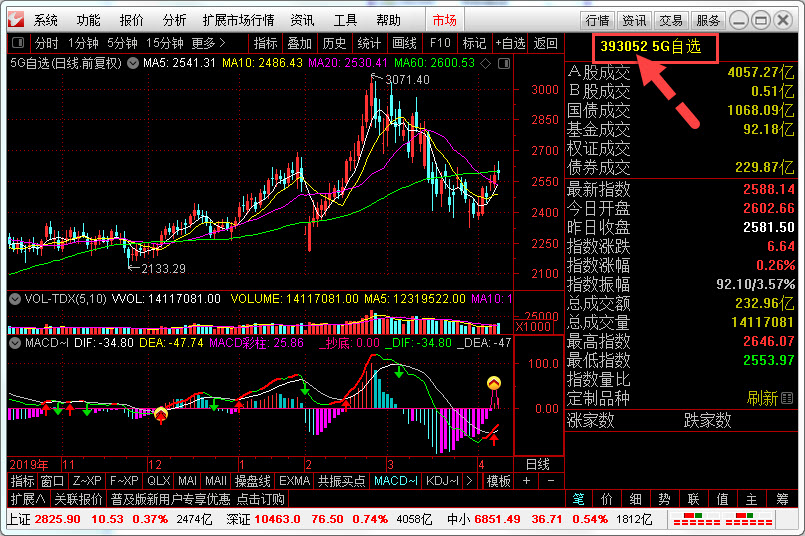Image resolution: width=805 pixels, height=536 pixels.
Task: Click the 服务 button
Action: pyautogui.click(x=708, y=21)
